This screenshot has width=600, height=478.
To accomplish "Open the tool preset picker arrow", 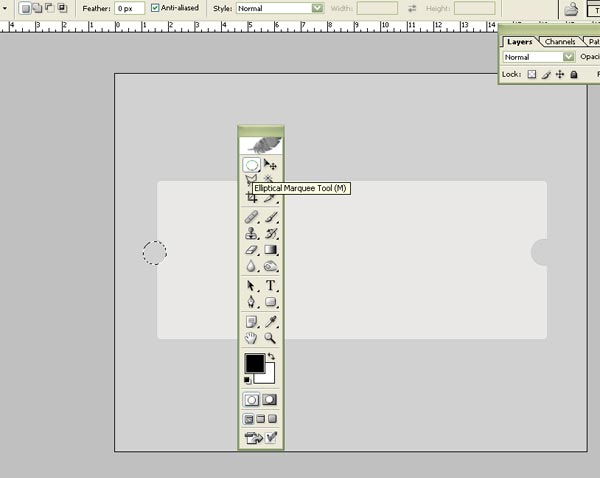I will pyautogui.click(x=5, y=8).
